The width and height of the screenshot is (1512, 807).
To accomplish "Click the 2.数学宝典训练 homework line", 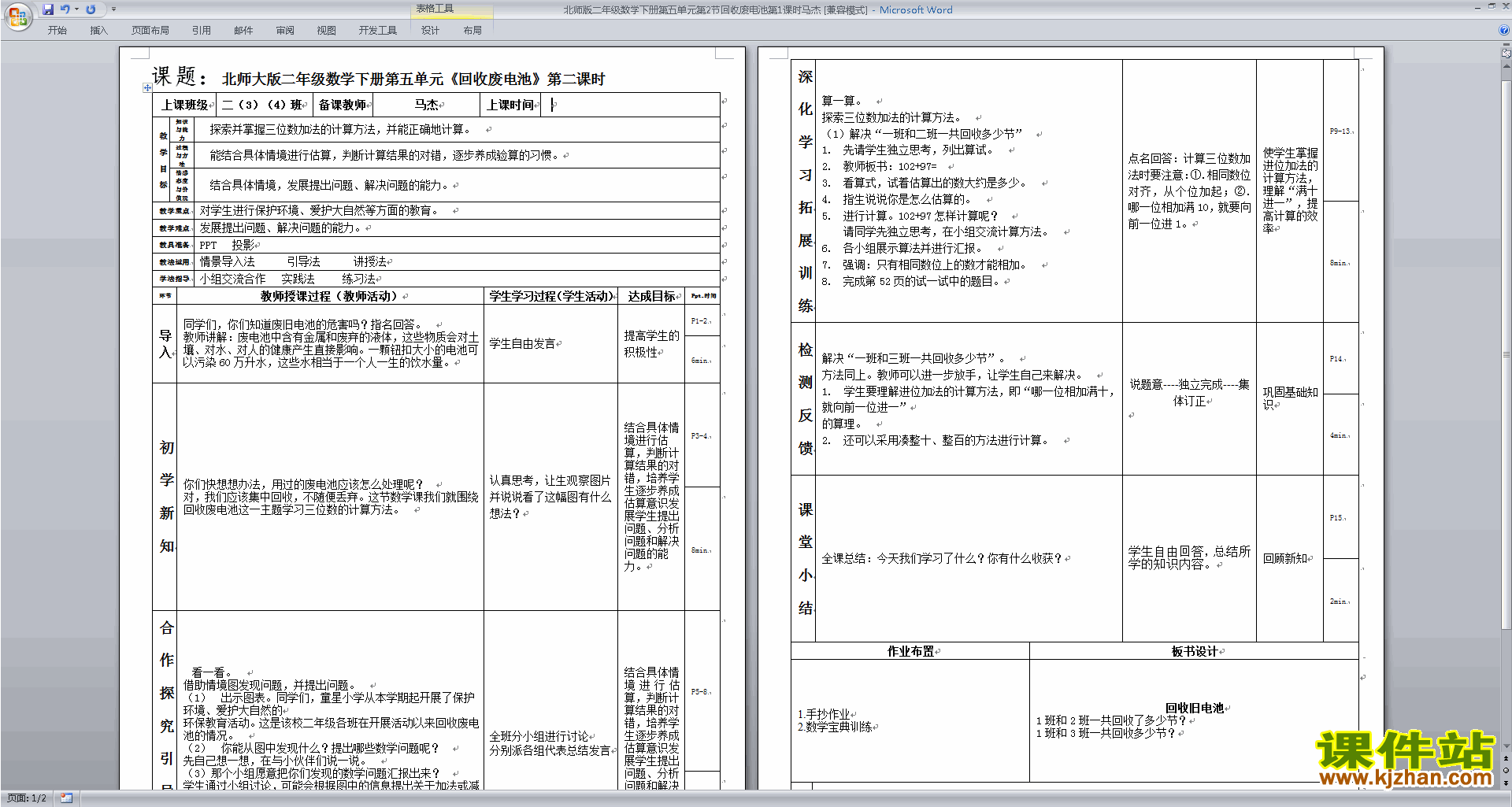I will 836,727.
